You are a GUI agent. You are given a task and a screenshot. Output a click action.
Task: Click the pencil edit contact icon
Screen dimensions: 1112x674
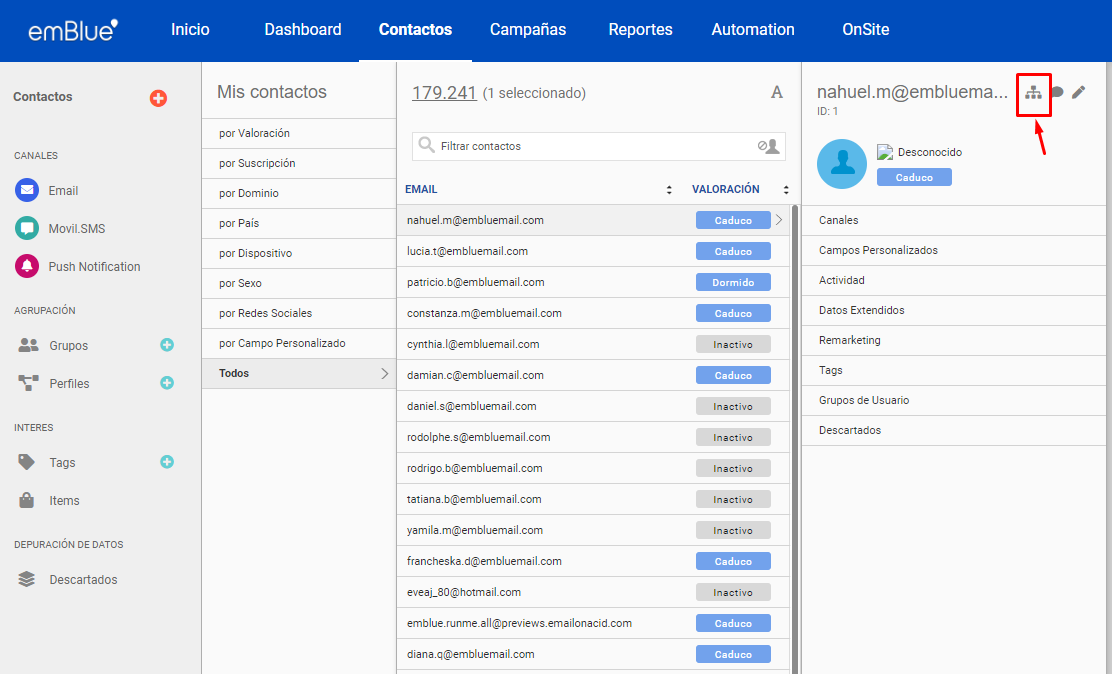(x=1078, y=92)
